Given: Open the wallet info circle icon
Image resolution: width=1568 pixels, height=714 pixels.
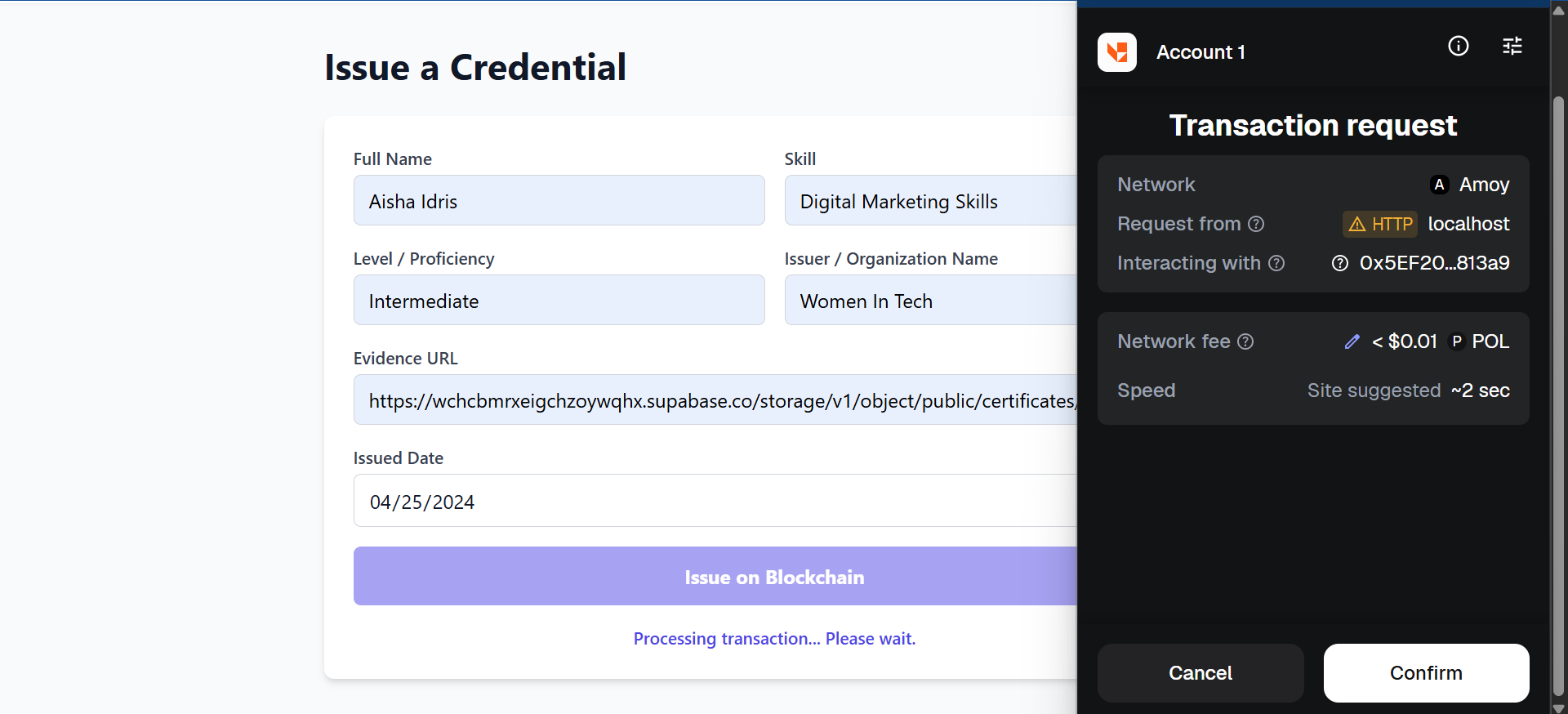Looking at the screenshot, I should pyautogui.click(x=1458, y=47).
